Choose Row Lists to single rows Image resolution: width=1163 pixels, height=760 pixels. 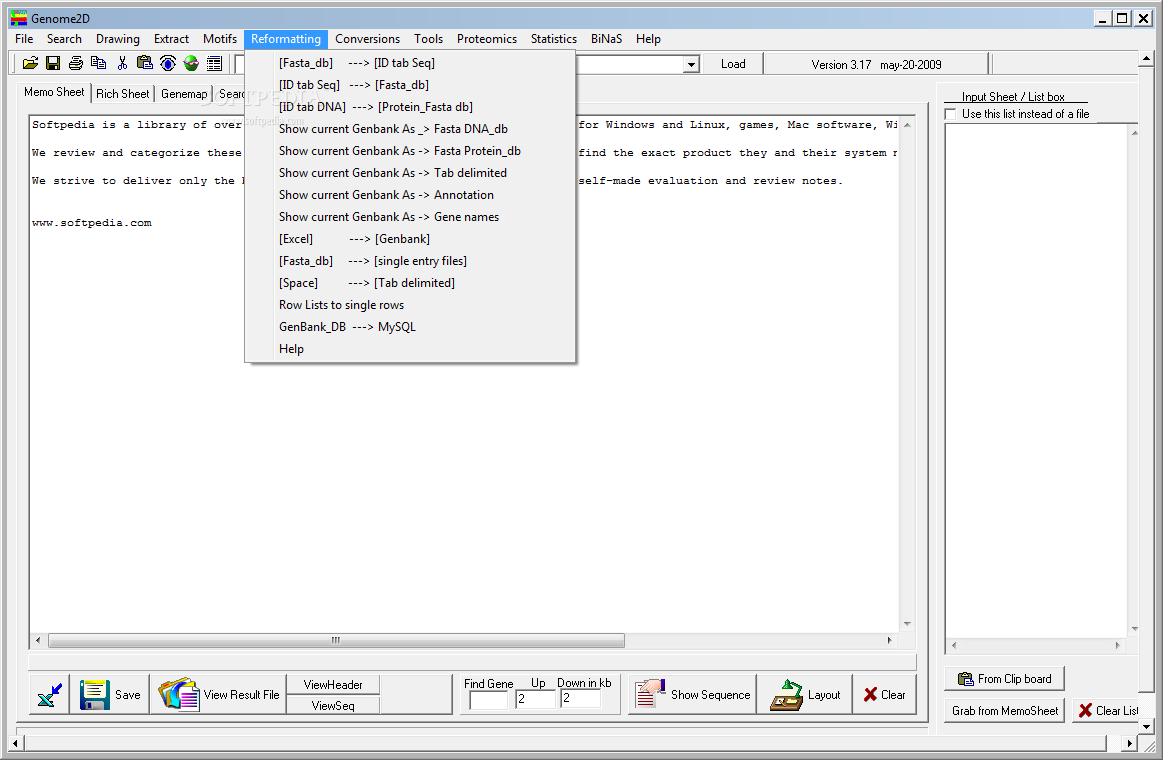pos(410,305)
